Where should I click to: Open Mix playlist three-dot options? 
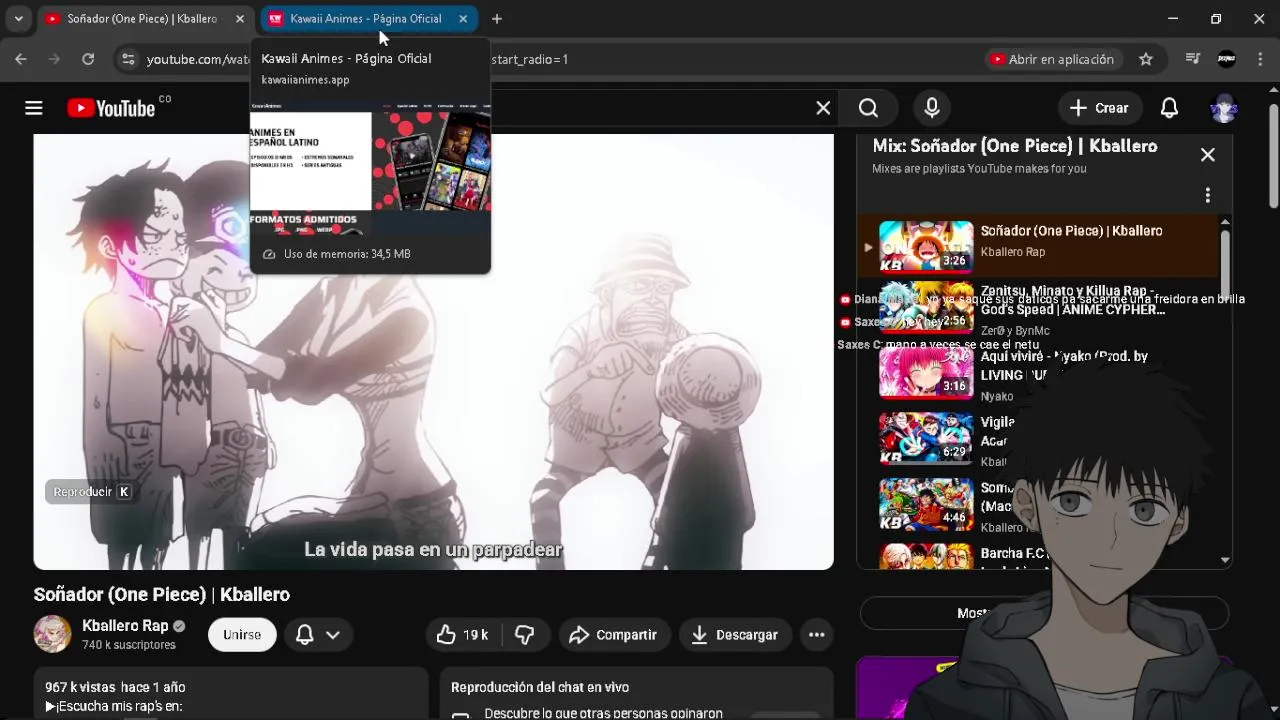(1208, 195)
